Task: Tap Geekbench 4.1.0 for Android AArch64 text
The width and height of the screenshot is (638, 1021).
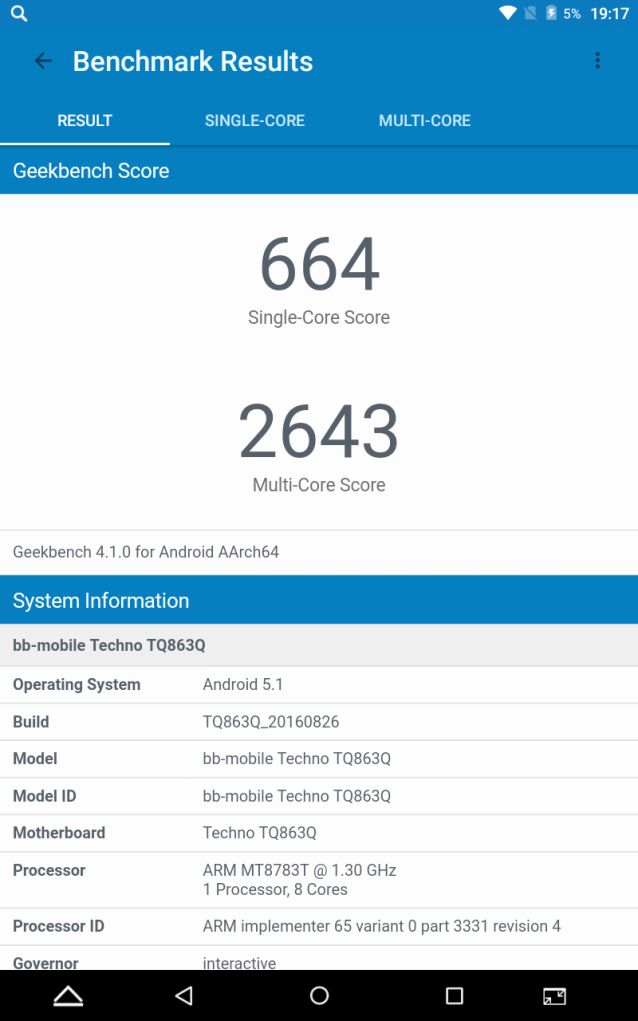Action: point(146,552)
